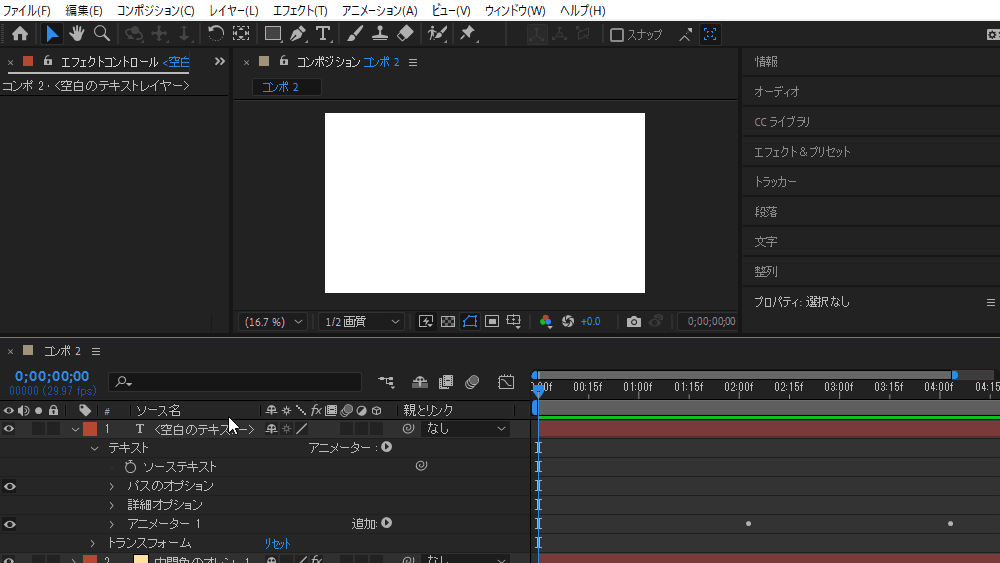The width and height of the screenshot is (1000, 563).
Task: Click the playhead current time indicator
Action: [538, 390]
